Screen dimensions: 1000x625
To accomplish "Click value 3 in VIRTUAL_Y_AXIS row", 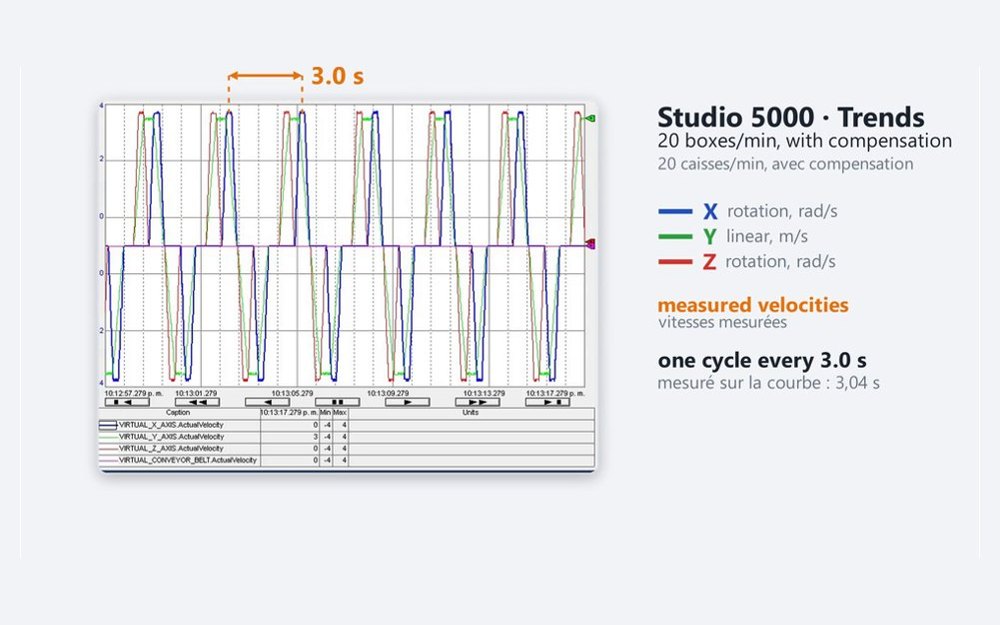I will coord(315,437).
